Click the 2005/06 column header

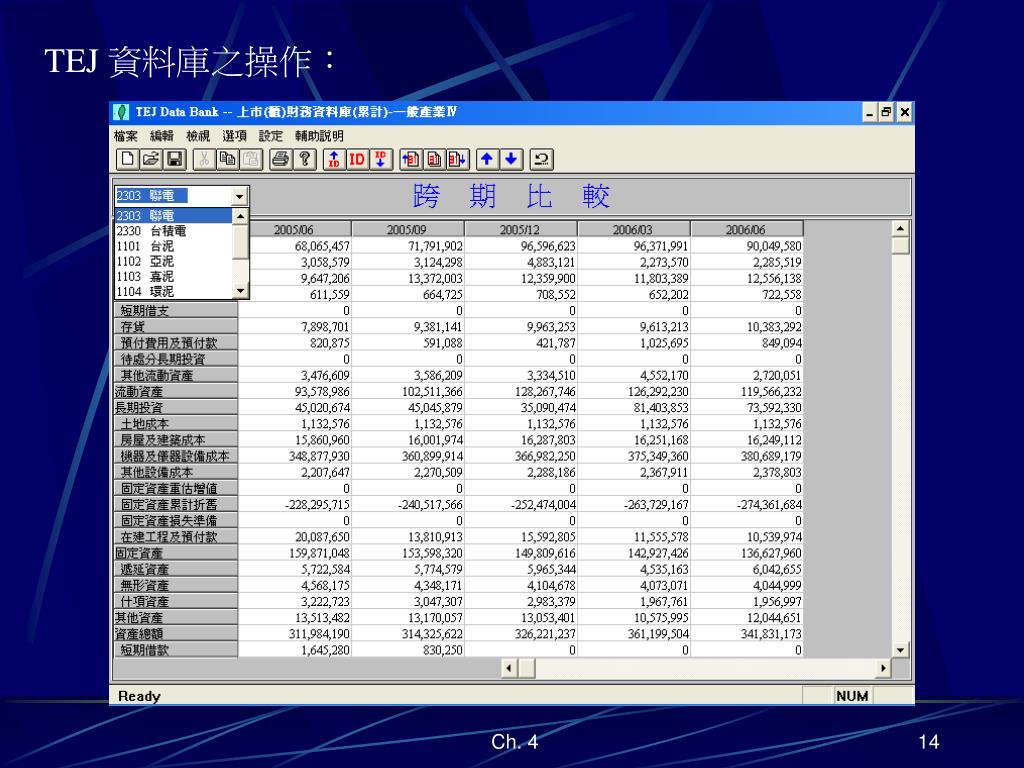click(x=295, y=229)
